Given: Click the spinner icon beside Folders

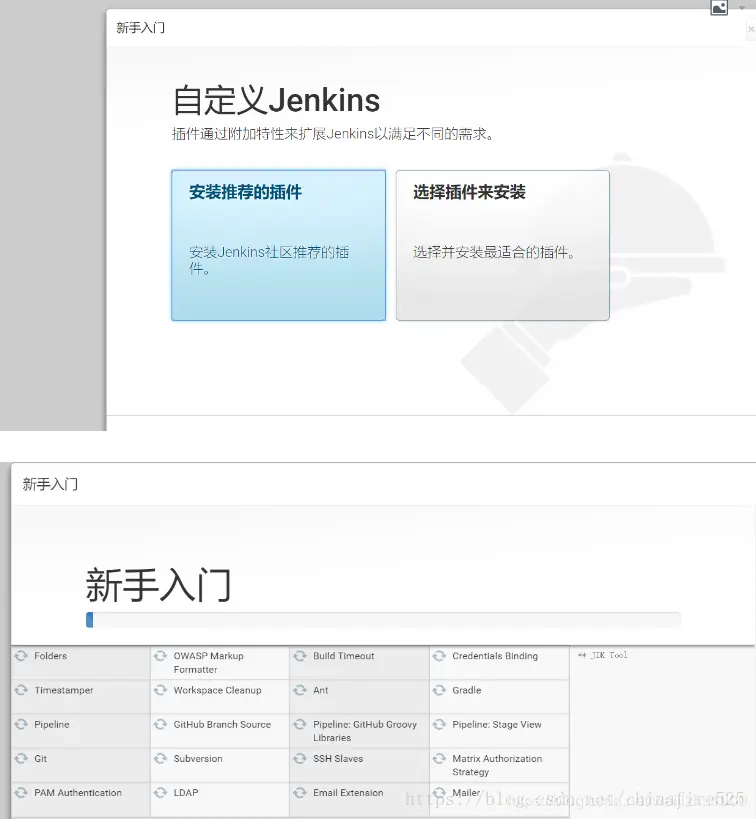Looking at the screenshot, I should [21, 656].
